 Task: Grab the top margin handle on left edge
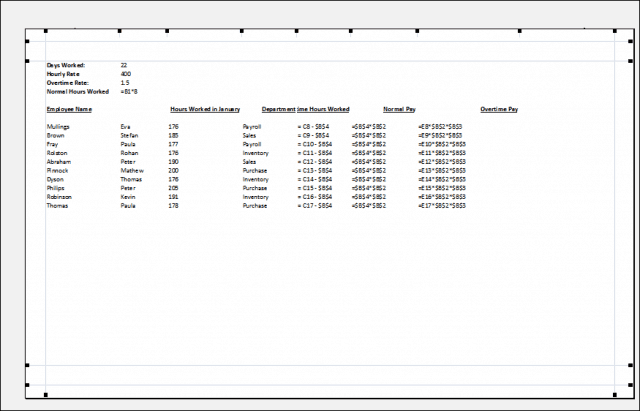pos(27,61)
